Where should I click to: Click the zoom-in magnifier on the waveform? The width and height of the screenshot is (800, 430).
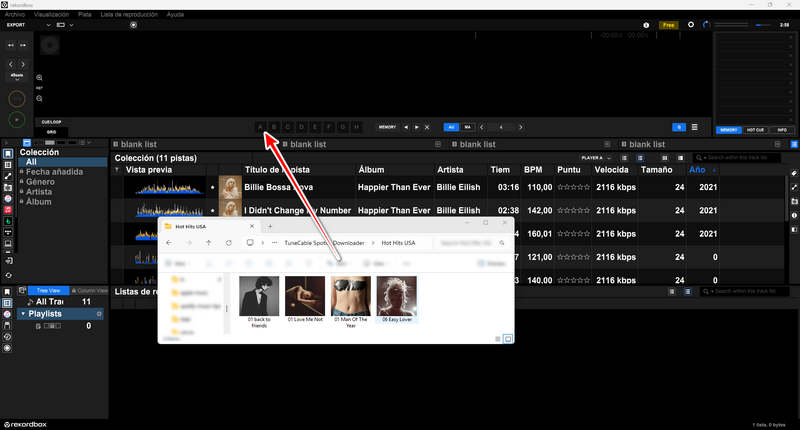[39, 78]
